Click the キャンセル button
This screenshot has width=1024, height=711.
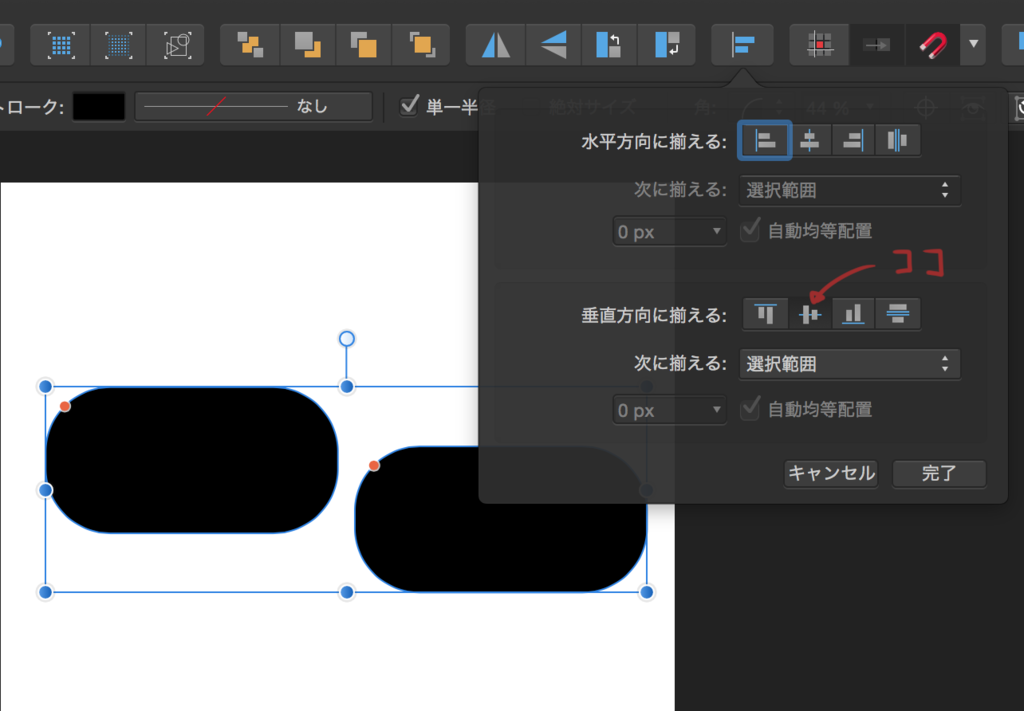click(x=831, y=473)
